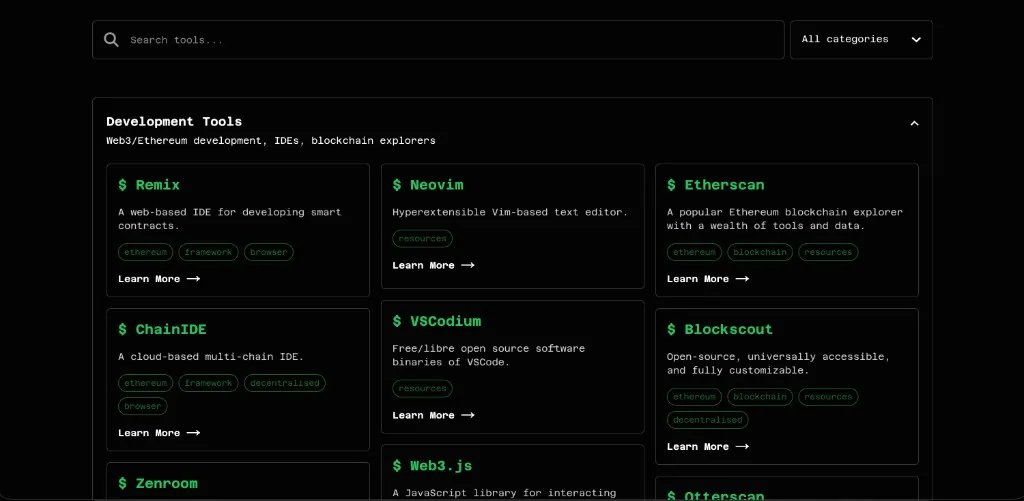Click Learn More arrow under Etherscan
The image size is (1024, 501).
(742, 279)
